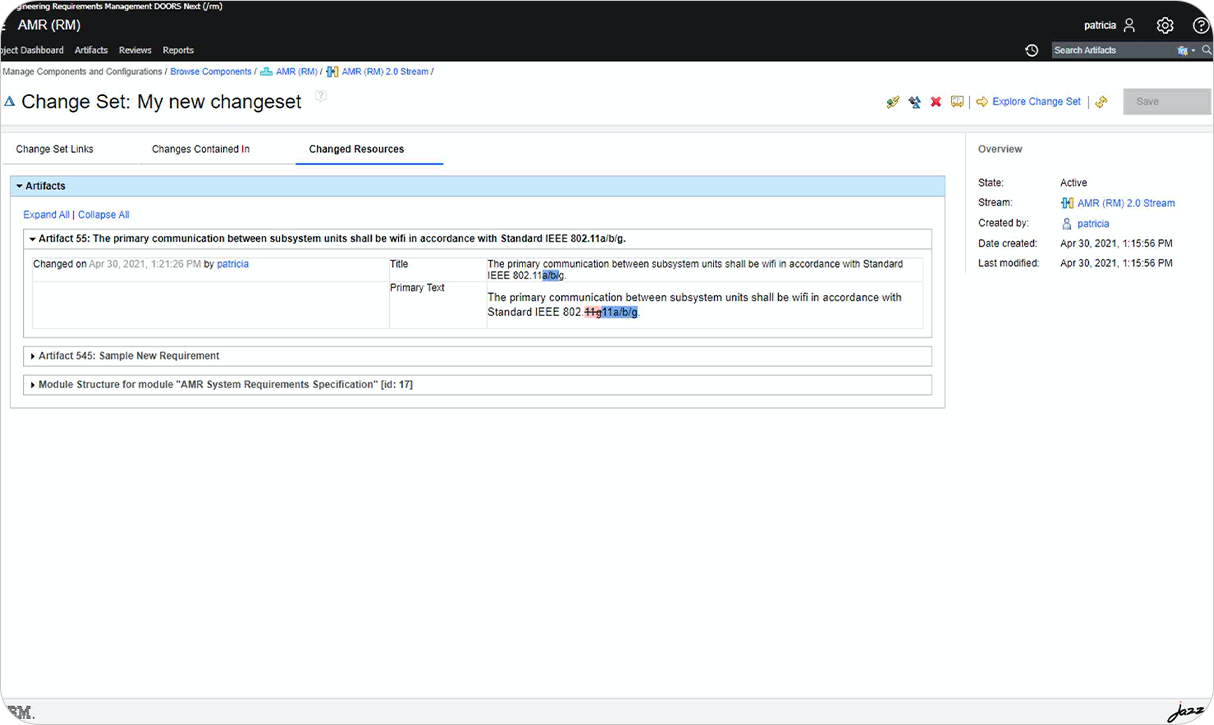
Task: Click stream icon in Overview panel
Action: click(x=1067, y=203)
